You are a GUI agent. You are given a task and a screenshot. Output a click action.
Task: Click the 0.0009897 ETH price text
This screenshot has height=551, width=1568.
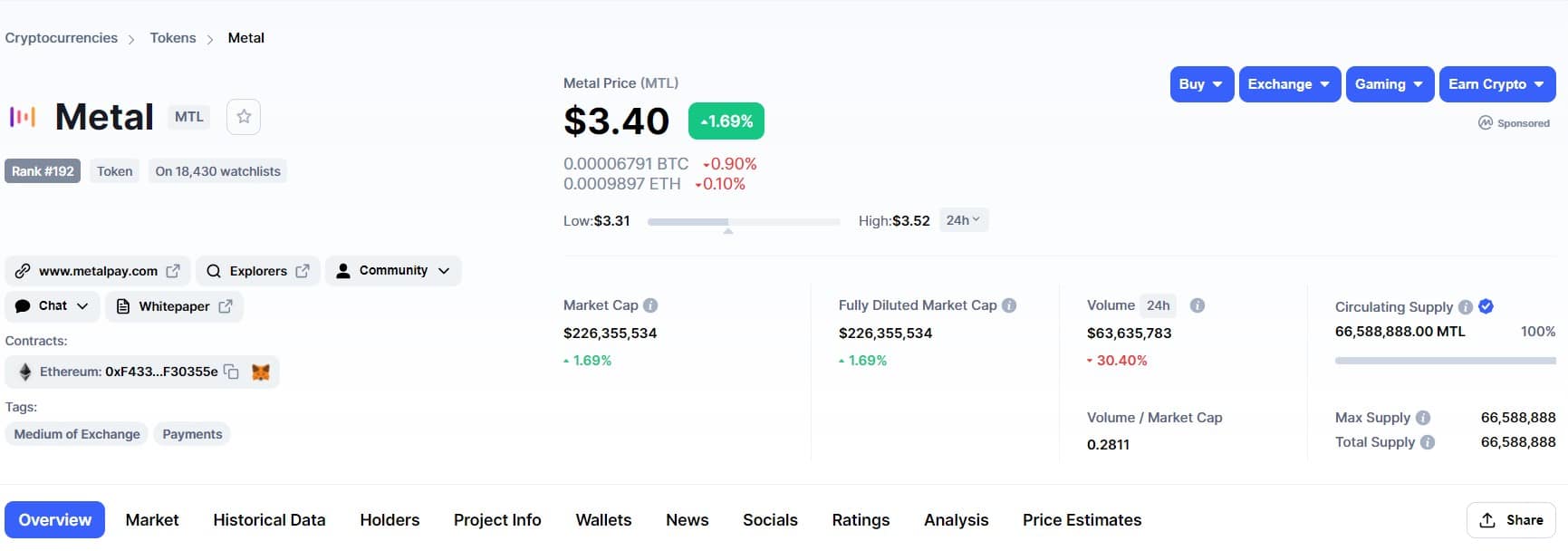pyautogui.click(x=622, y=184)
